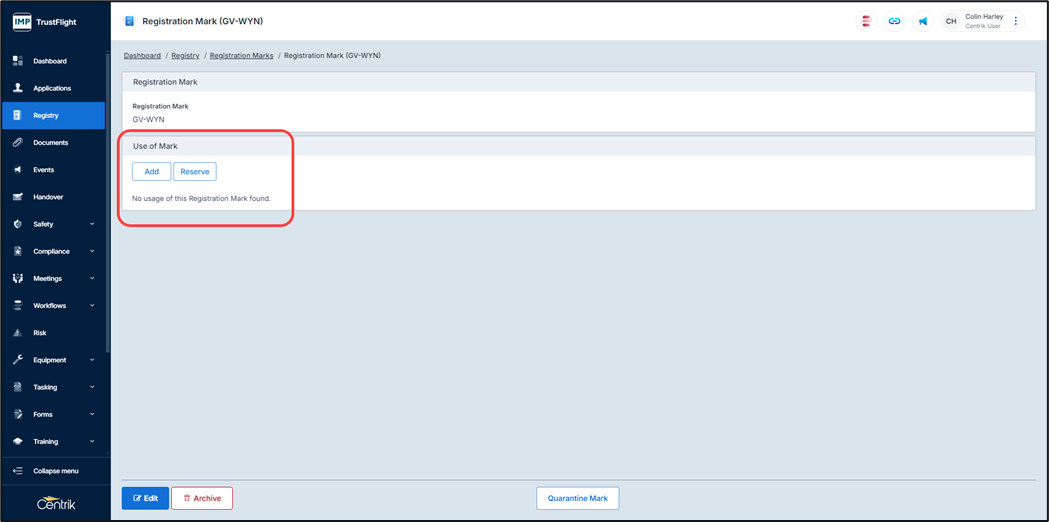Click the Equipment wrench icon

(x=19, y=360)
